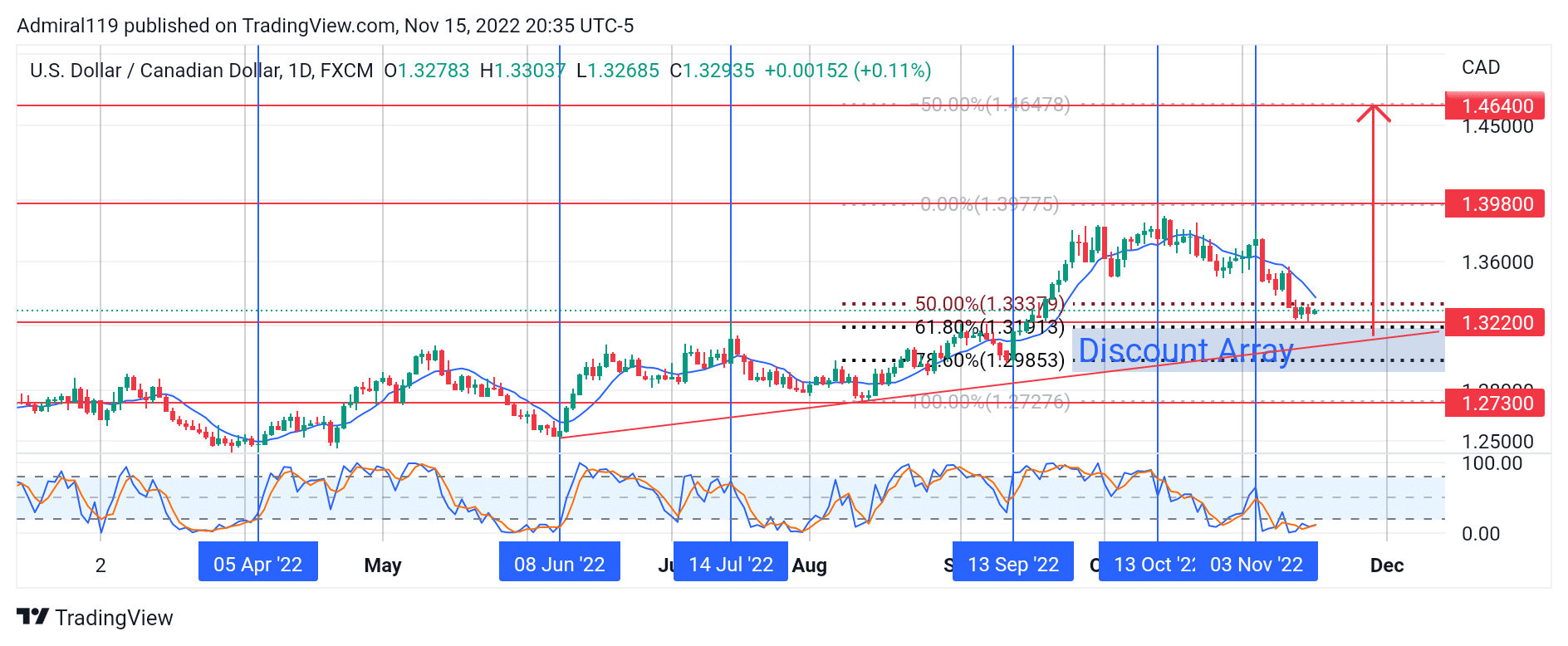The height and width of the screenshot is (646, 1568).
Task: Click the 100.00%(1.27276) Fibonacci label
Action: [x=991, y=402]
